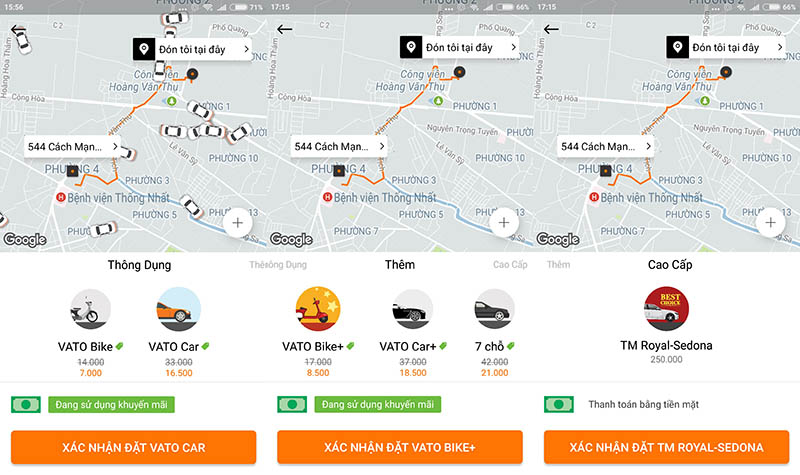Confirm booking with XÁC NHẬN ĐẶT VATO BIKE+
Viewport: 800px width, 475px height.
(400, 447)
